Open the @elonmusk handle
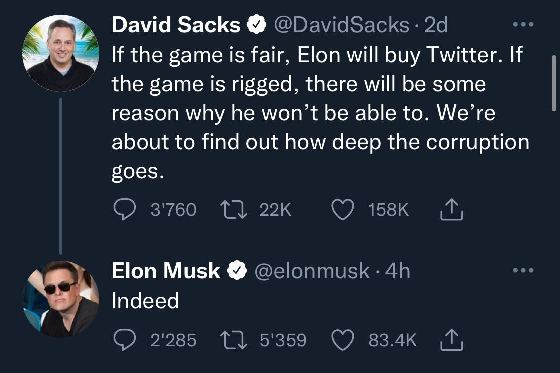 pyautogui.click(x=312, y=271)
